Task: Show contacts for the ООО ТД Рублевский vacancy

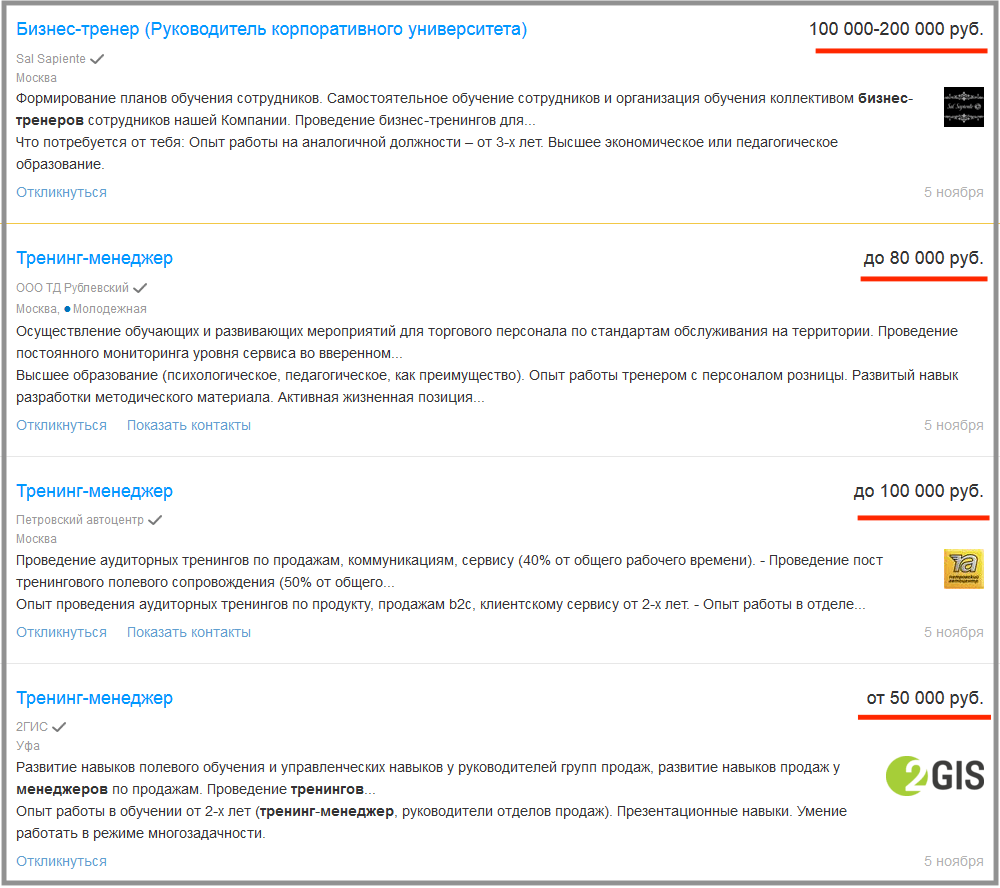Action: 188,425
